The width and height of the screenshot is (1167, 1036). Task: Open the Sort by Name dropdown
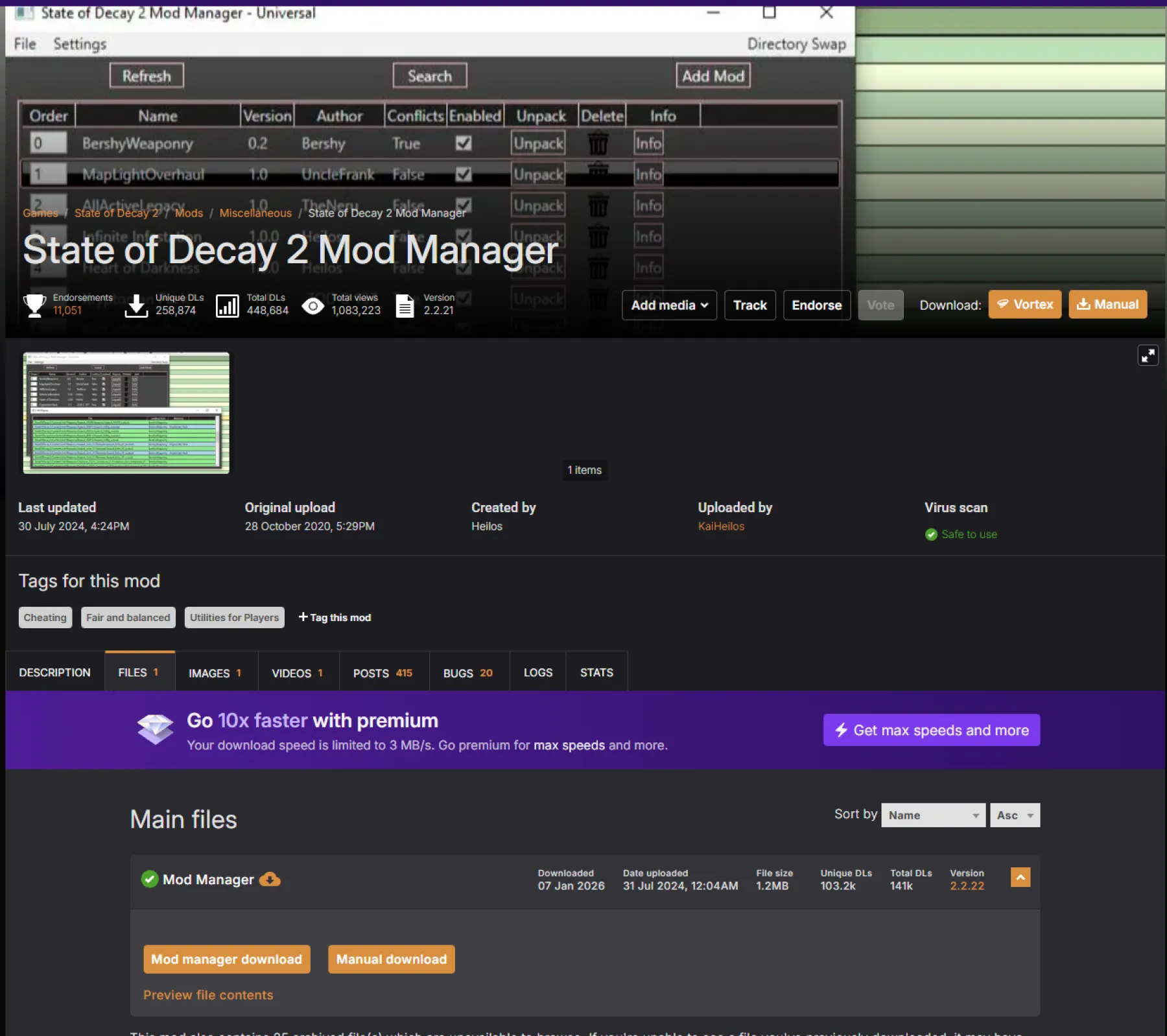[x=933, y=815]
